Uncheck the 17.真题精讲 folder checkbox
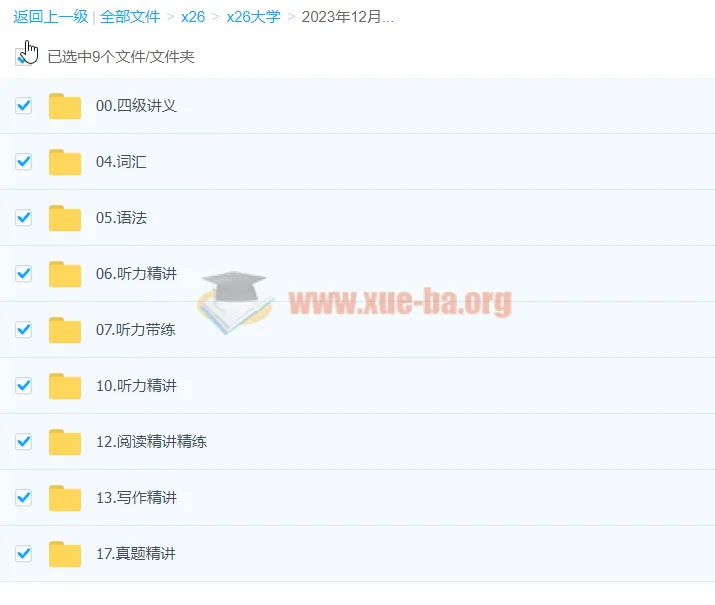The height and width of the screenshot is (605, 715). click(23, 554)
